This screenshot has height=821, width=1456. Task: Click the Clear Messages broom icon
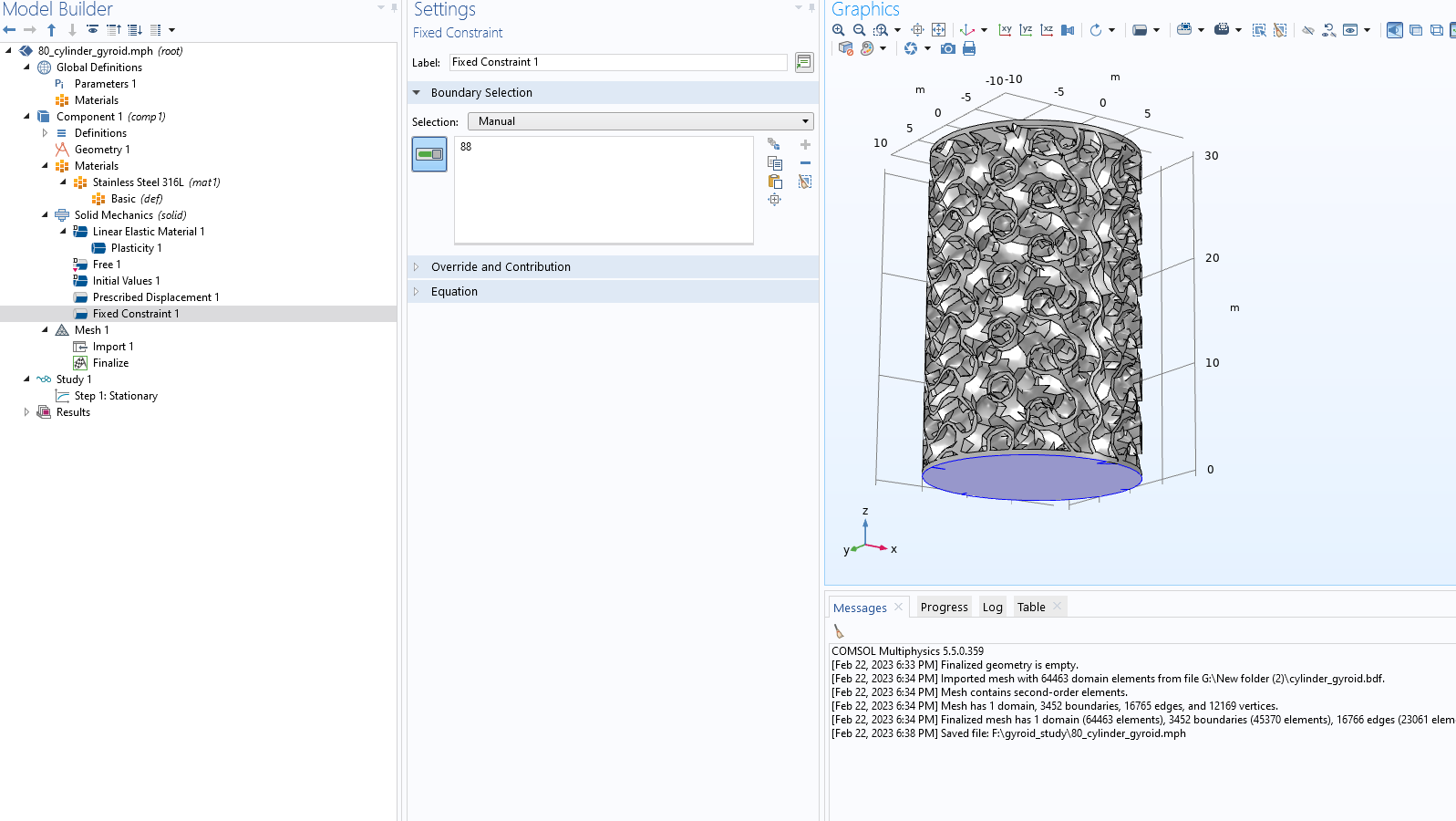click(839, 631)
